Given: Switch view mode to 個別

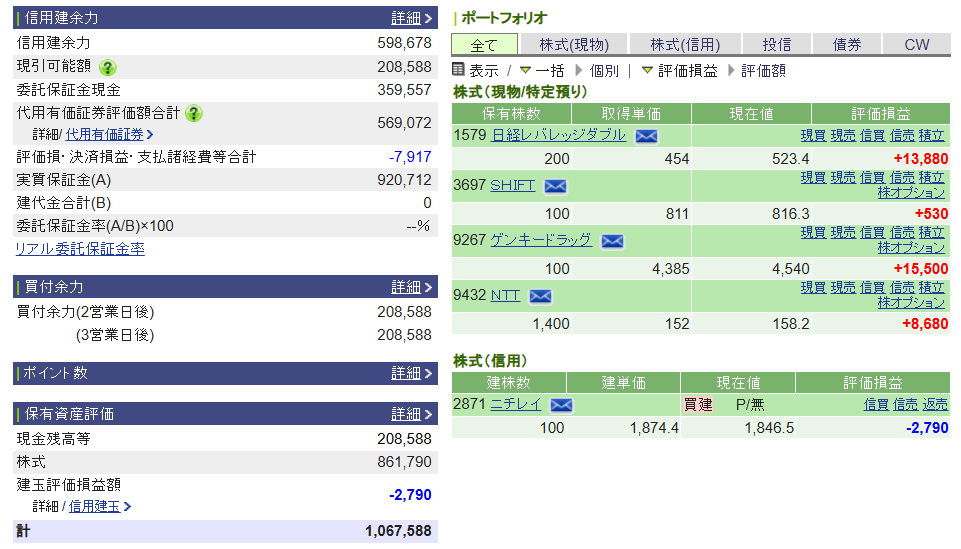Looking at the screenshot, I should (604, 71).
